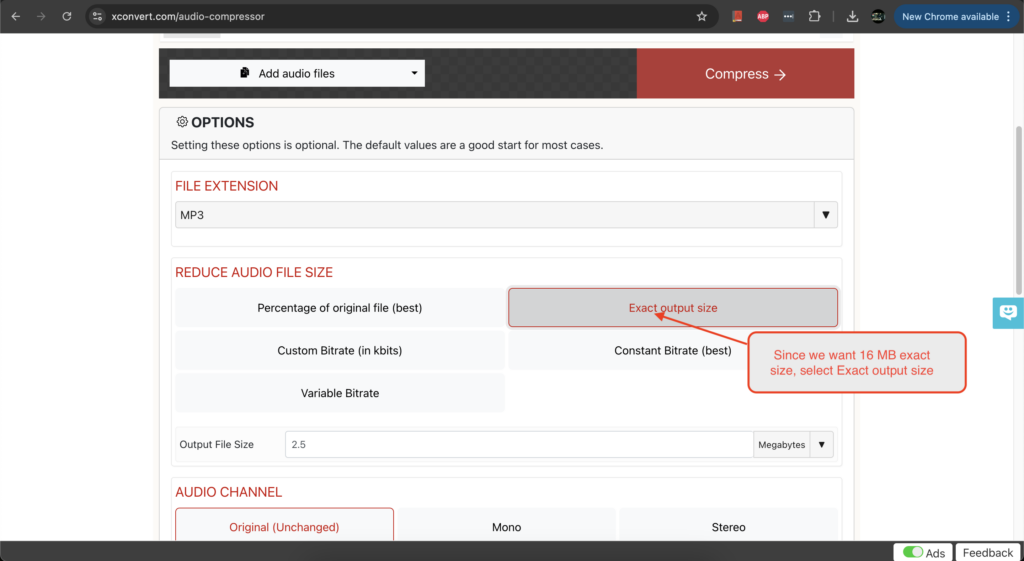Select Percentage of original file (best)
Image resolution: width=1024 pixels, height=561 pixels.
(x=340, y=308)
